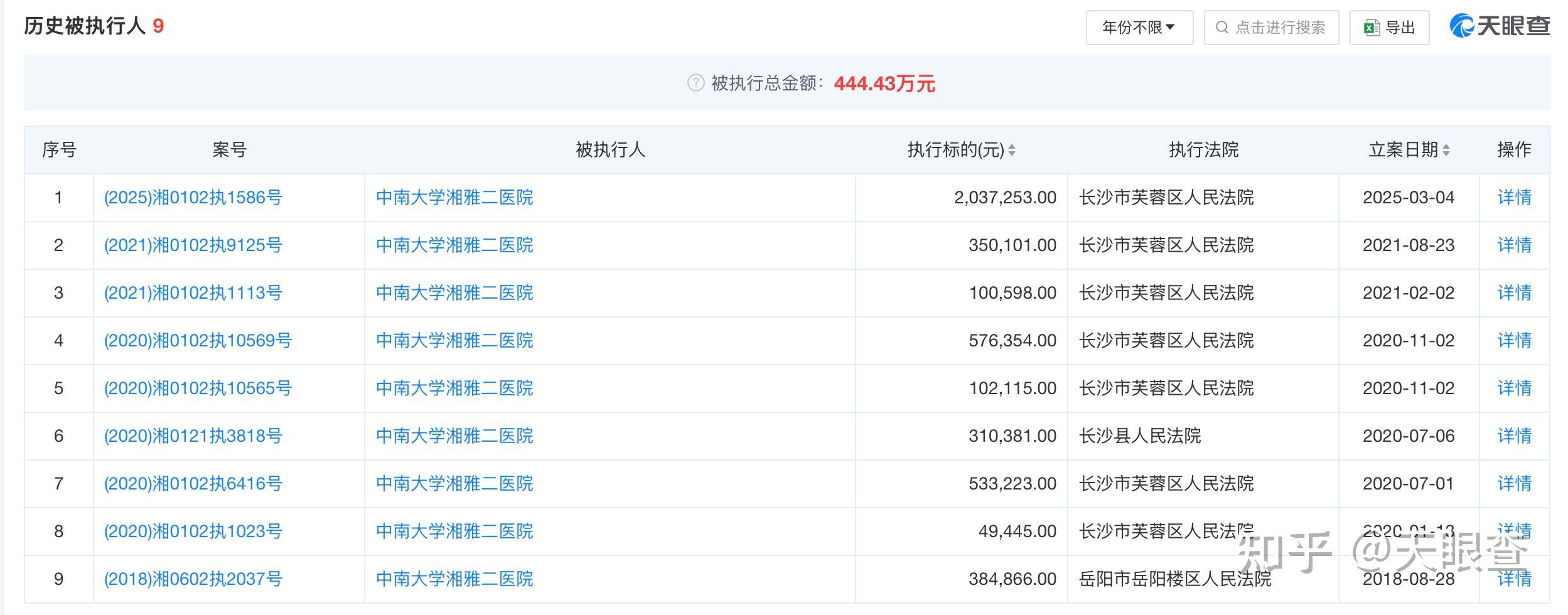Click the amount 350,101.00
Screen dimensions: 1568x615
1012,245
